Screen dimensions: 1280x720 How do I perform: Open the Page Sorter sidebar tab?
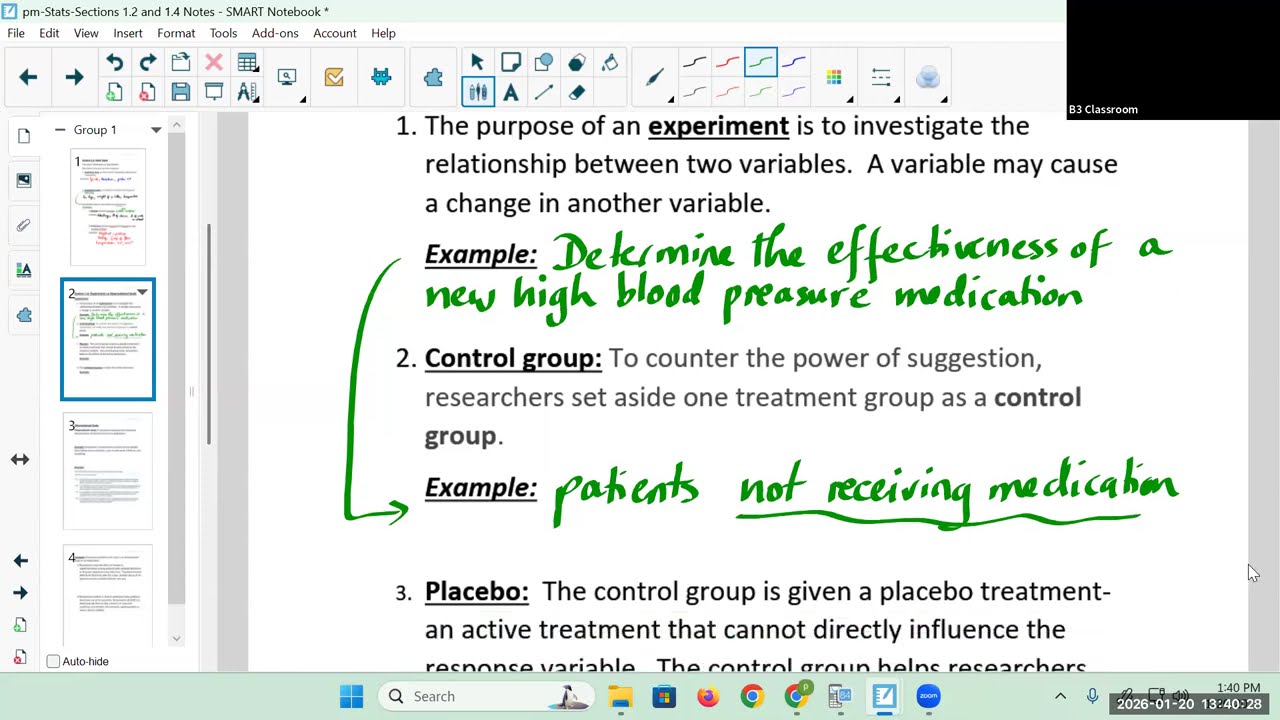point(24,136)
